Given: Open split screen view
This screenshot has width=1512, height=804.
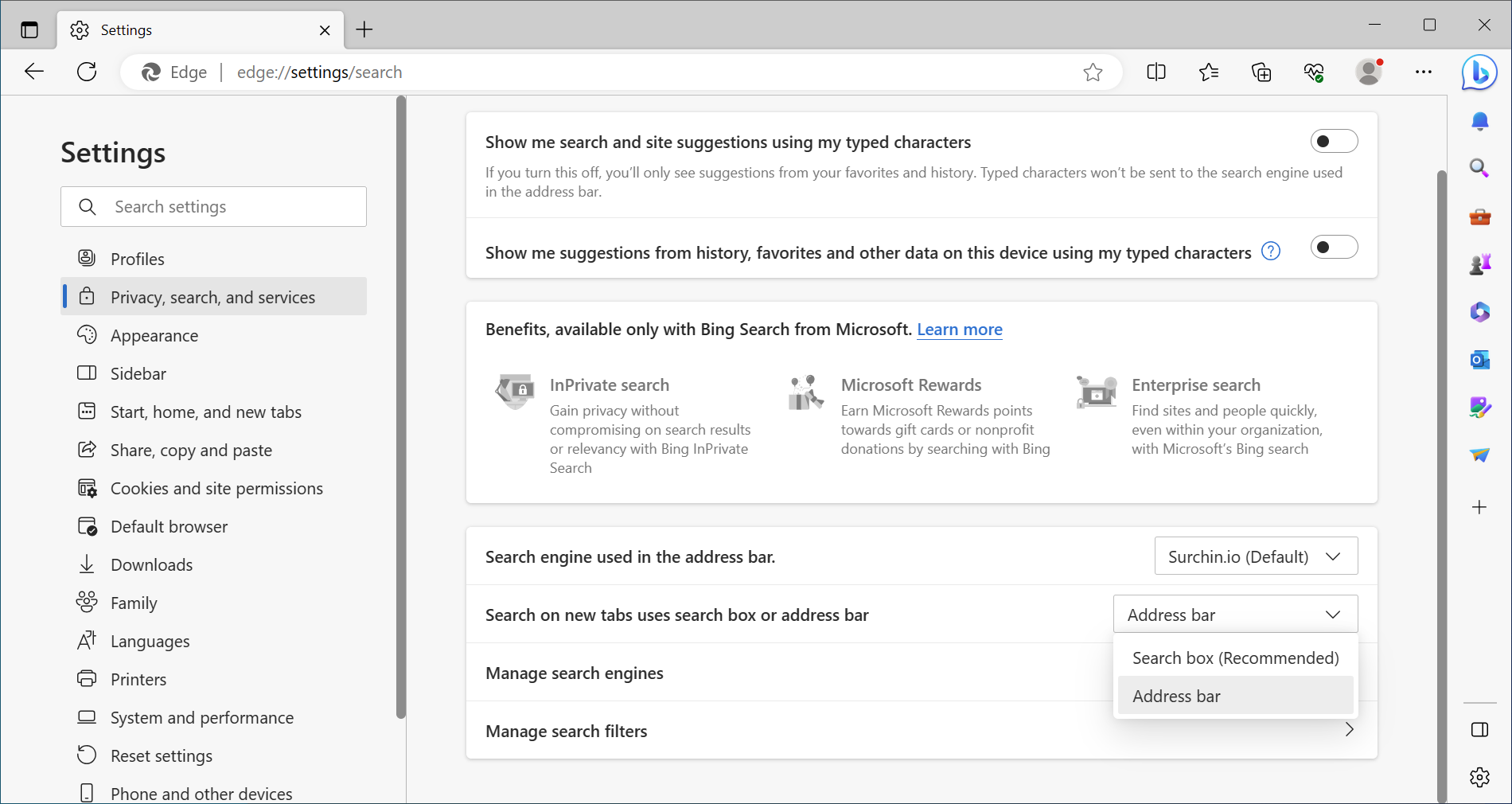Looking at the screenshot, I should pos(1156,72).
